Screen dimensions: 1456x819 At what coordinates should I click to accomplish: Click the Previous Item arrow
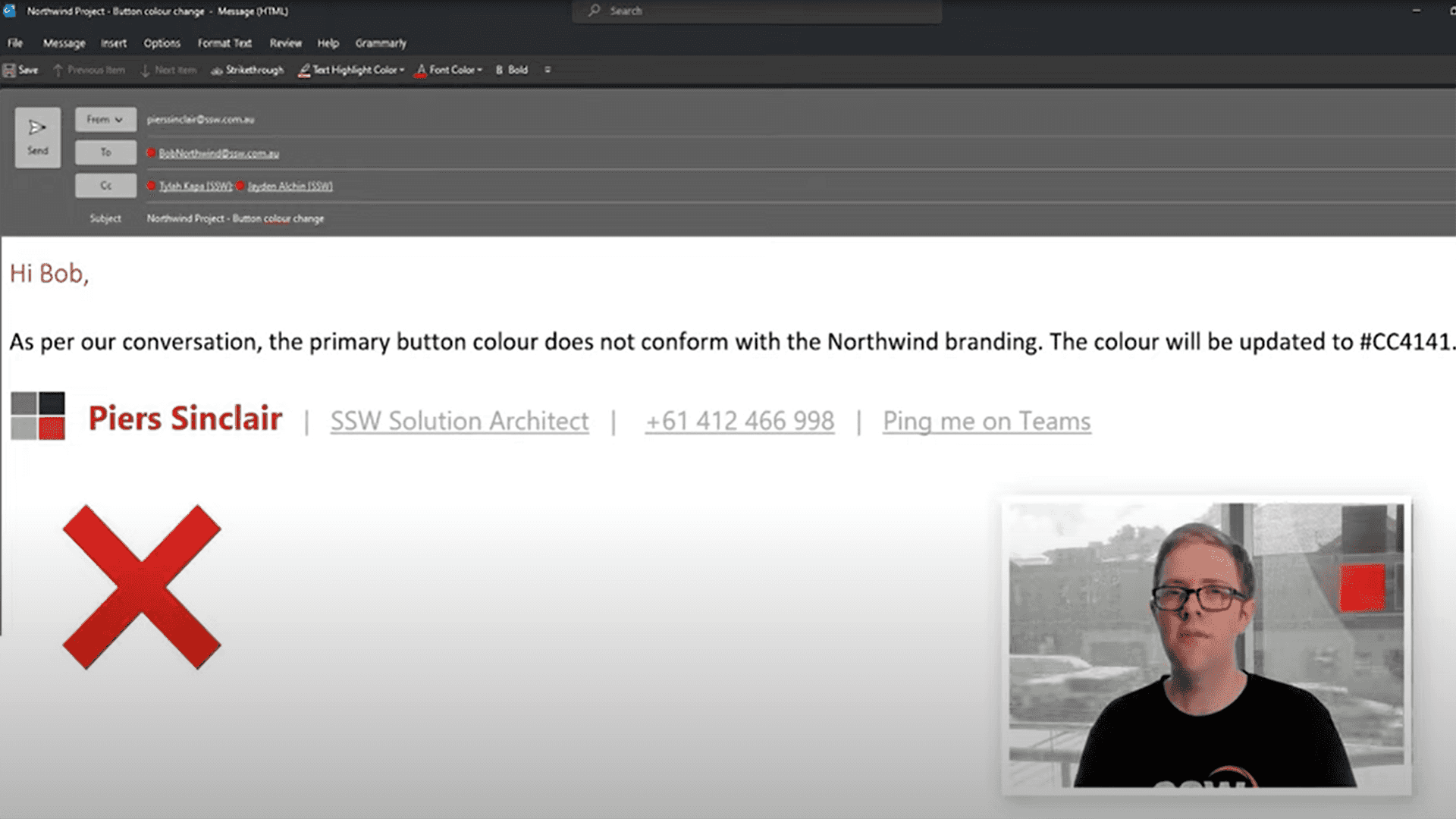pyautogui.click(x=58, y=70)
